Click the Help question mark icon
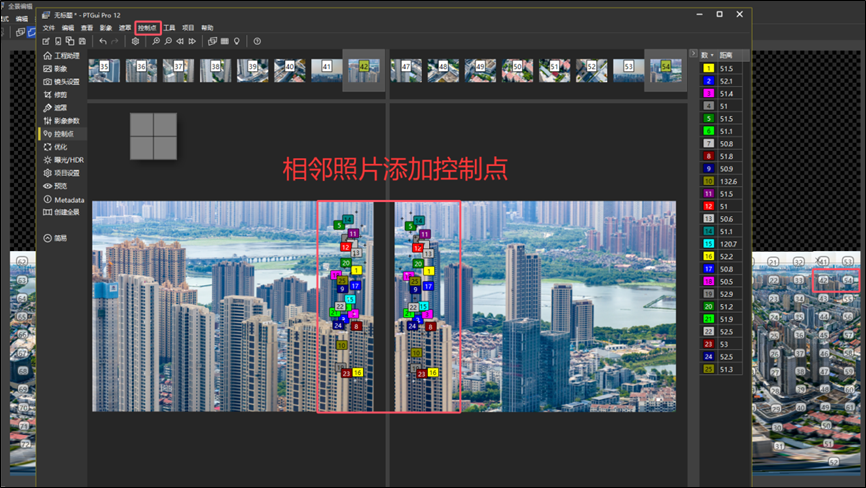Viewport: 866px width, 488px height. [257, 41]
